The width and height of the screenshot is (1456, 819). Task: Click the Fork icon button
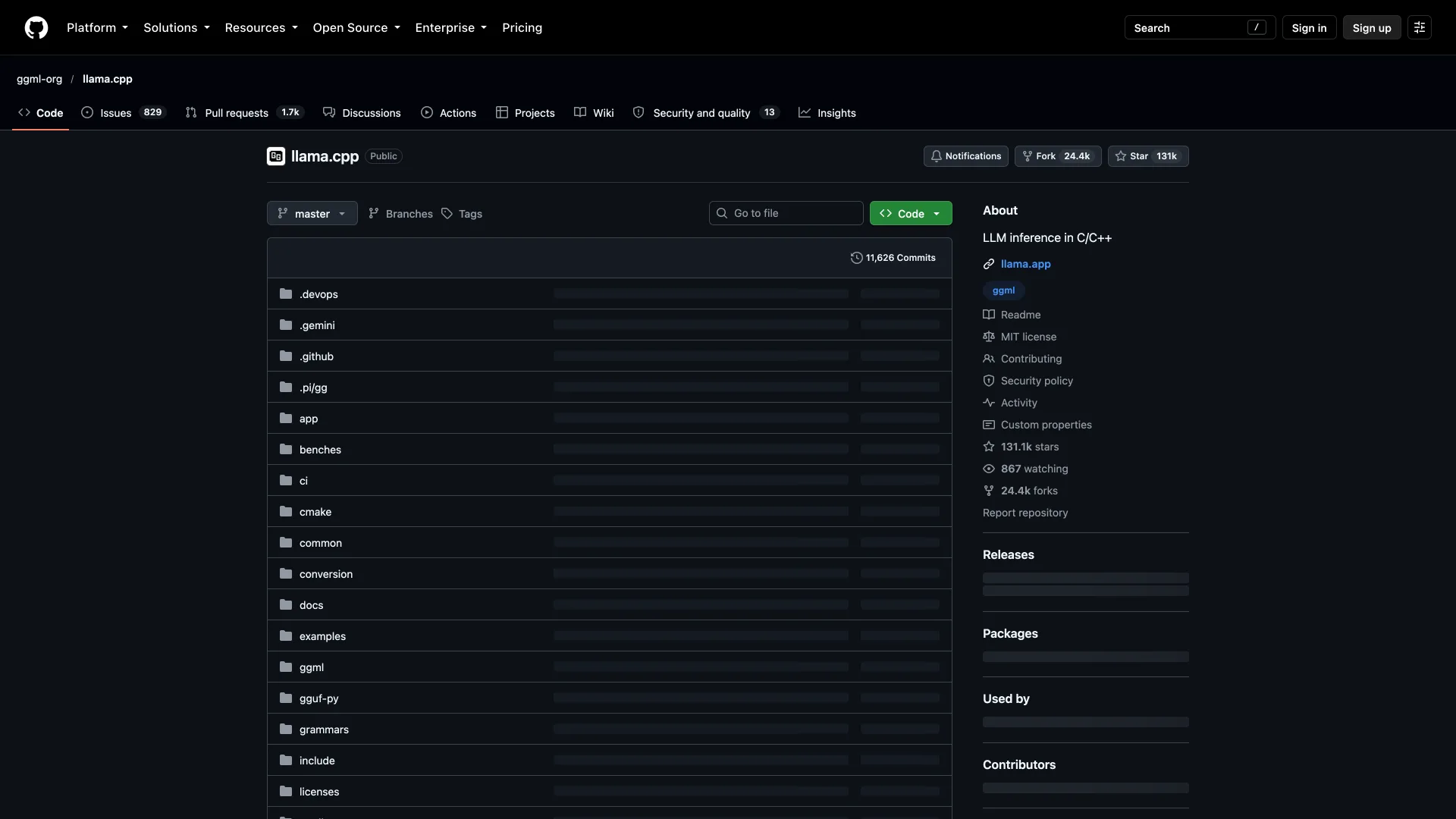coord(1028,156)
